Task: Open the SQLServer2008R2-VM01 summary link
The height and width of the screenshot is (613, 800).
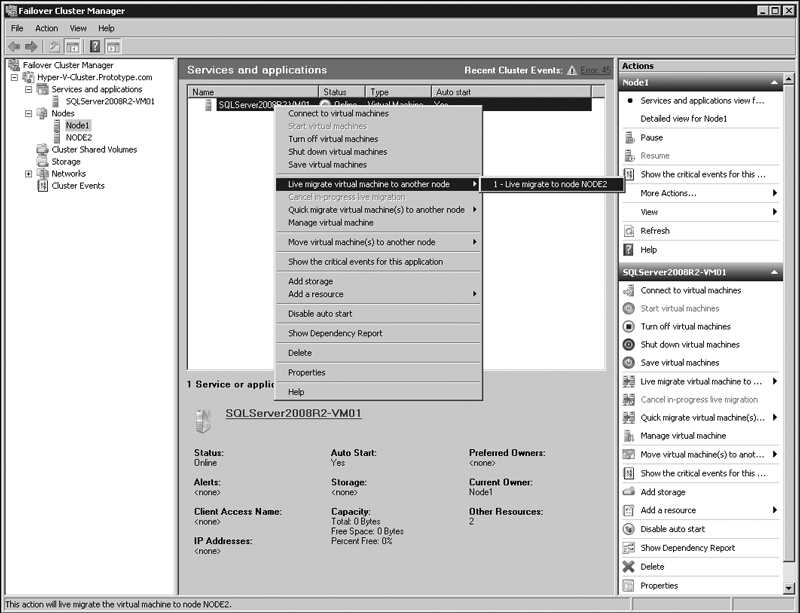Action: [293, 413]
